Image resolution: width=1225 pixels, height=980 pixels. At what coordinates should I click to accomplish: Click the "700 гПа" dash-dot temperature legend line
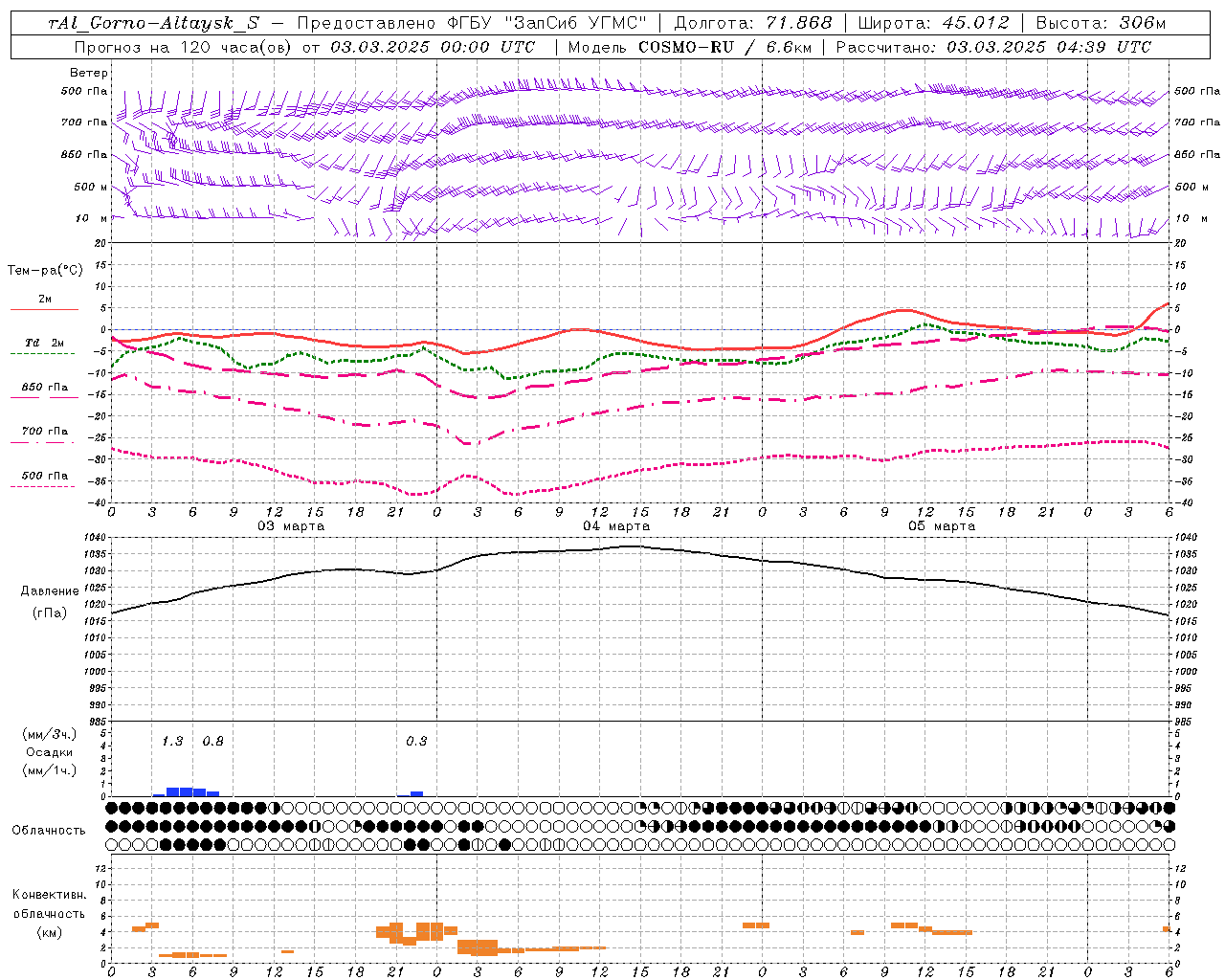pos(42,442)
